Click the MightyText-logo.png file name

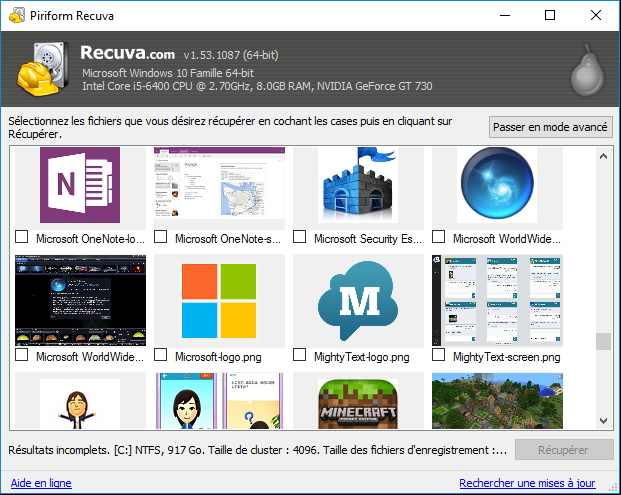click(362, 357)
